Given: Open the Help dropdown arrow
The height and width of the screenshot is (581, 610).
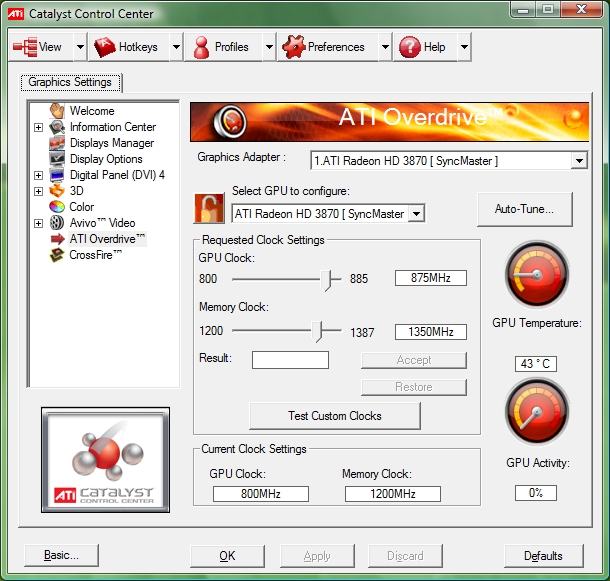Looking at the screenshot, I should 464,47.
